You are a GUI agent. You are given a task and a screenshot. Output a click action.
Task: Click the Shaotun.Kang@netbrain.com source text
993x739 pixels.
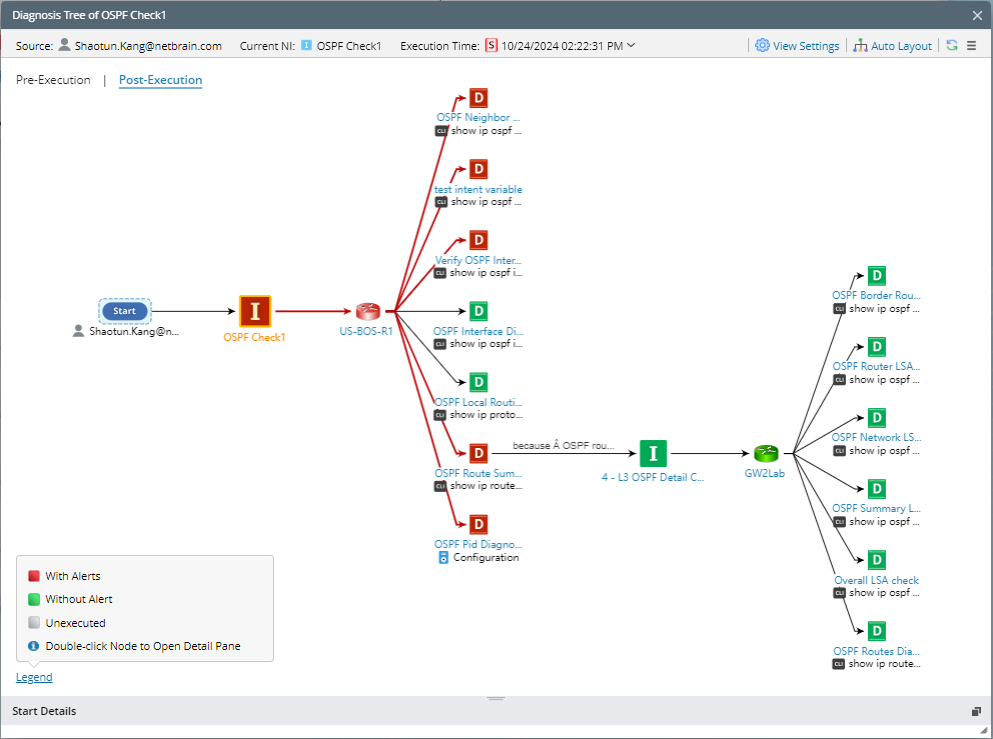tap(148, 46)
